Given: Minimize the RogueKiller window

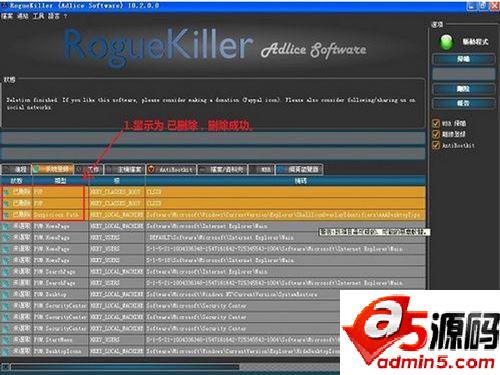Looking at the screenshot, I should (471, 6).
